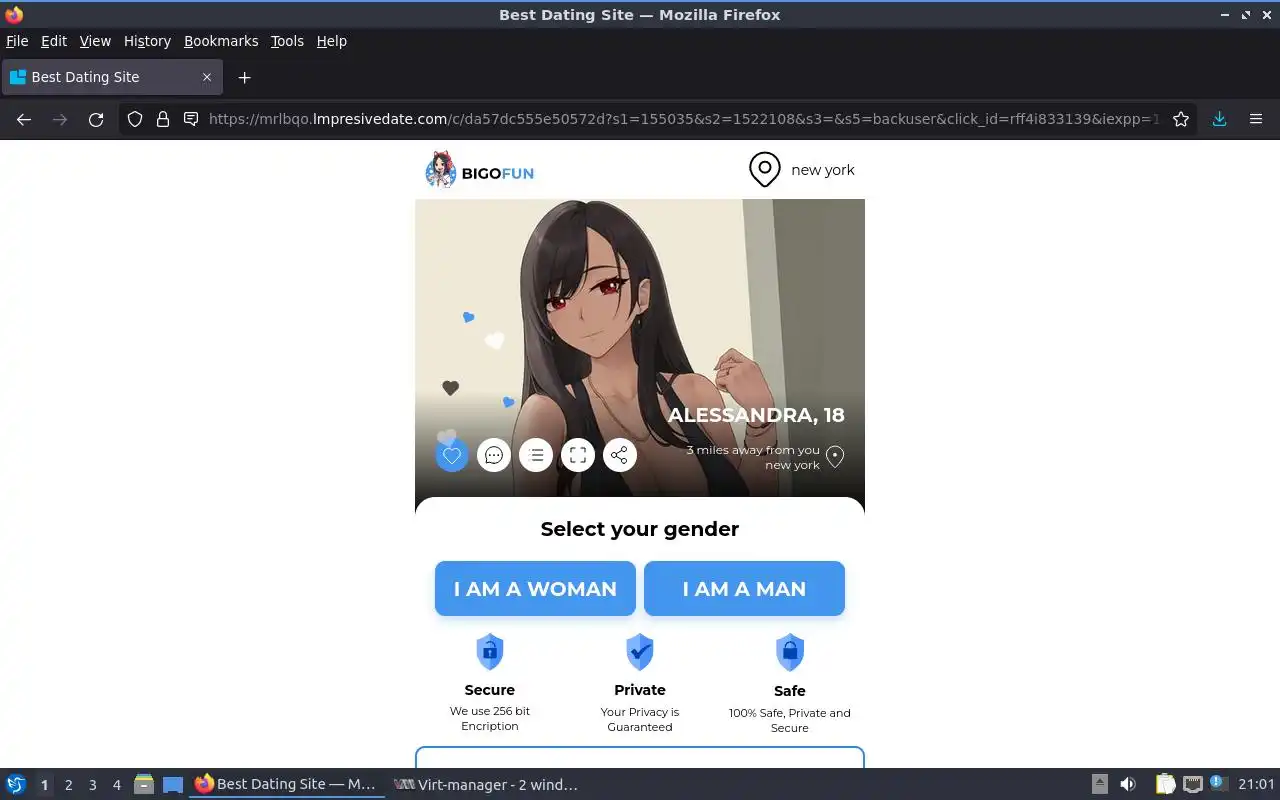
Task: Click the padlock site security icon
Action: tap(163, 119)
